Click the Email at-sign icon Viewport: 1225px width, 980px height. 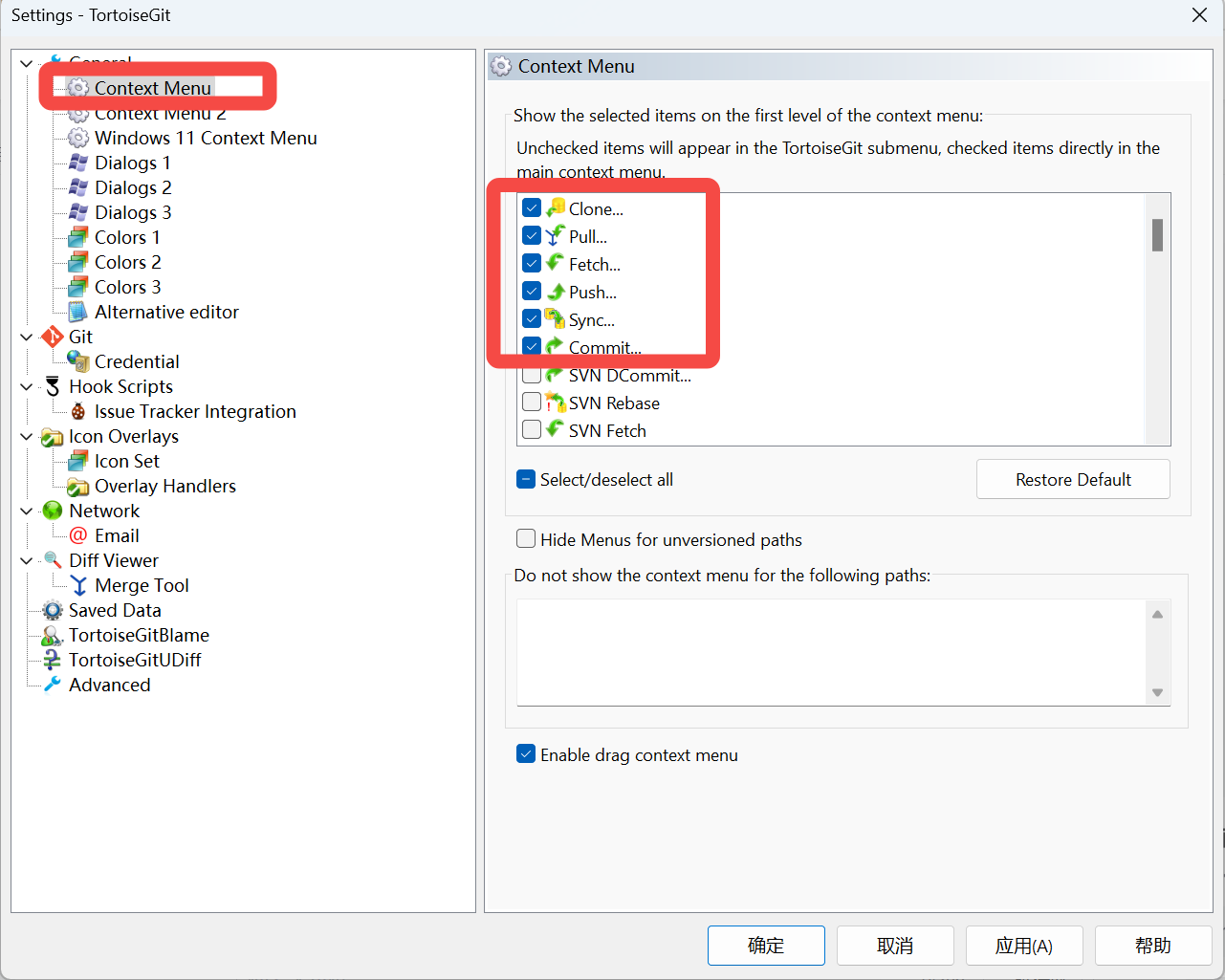(78, 536)
